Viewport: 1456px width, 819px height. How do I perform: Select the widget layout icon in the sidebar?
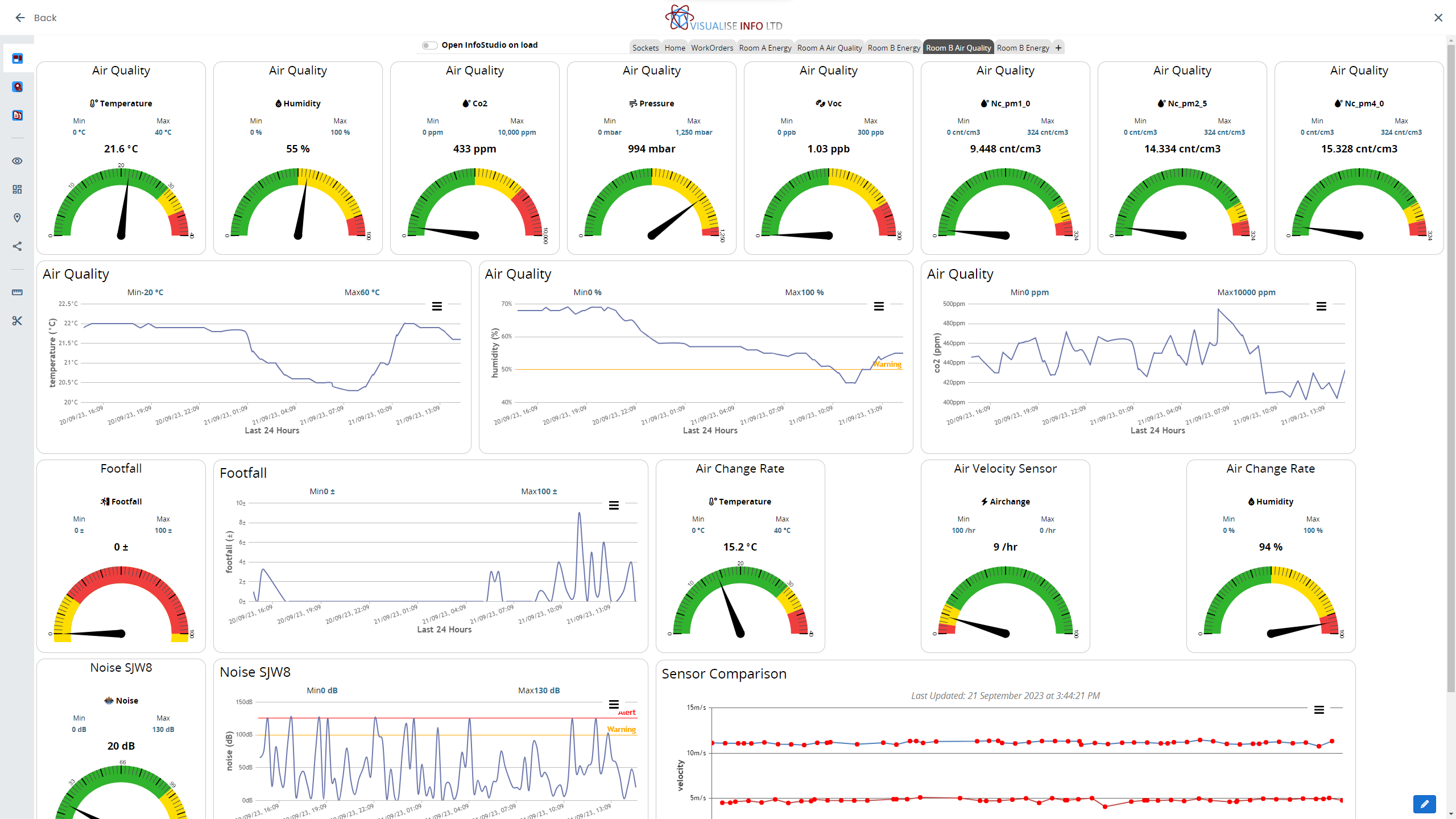pos(17,189)
